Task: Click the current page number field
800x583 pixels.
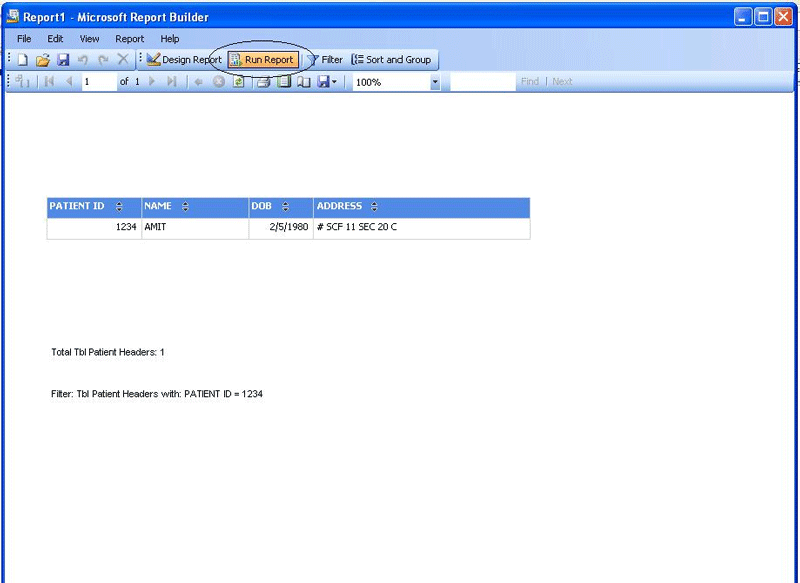Action: coord(99,82)
